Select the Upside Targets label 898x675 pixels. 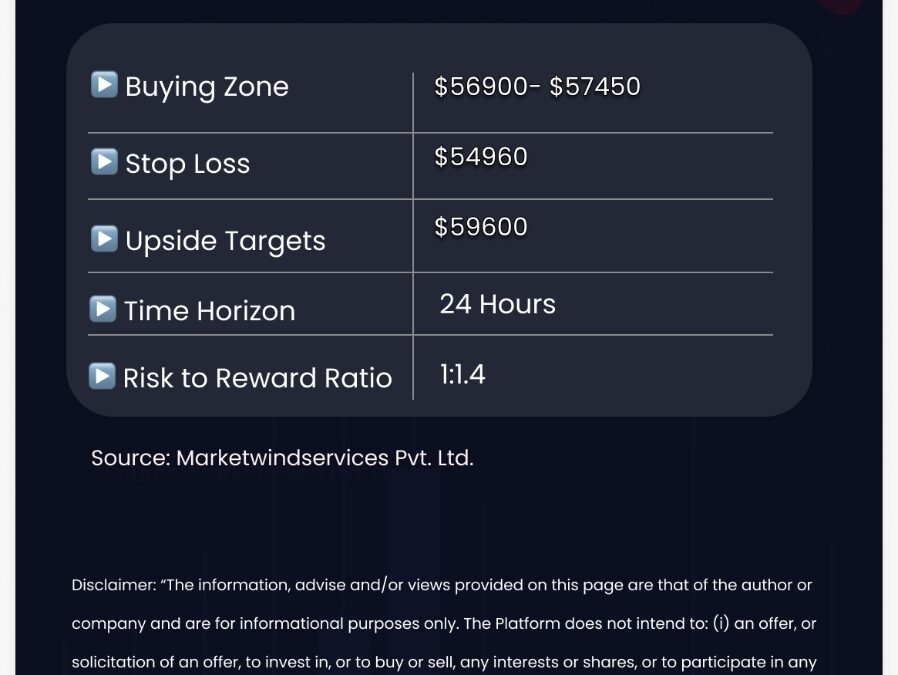226,241
